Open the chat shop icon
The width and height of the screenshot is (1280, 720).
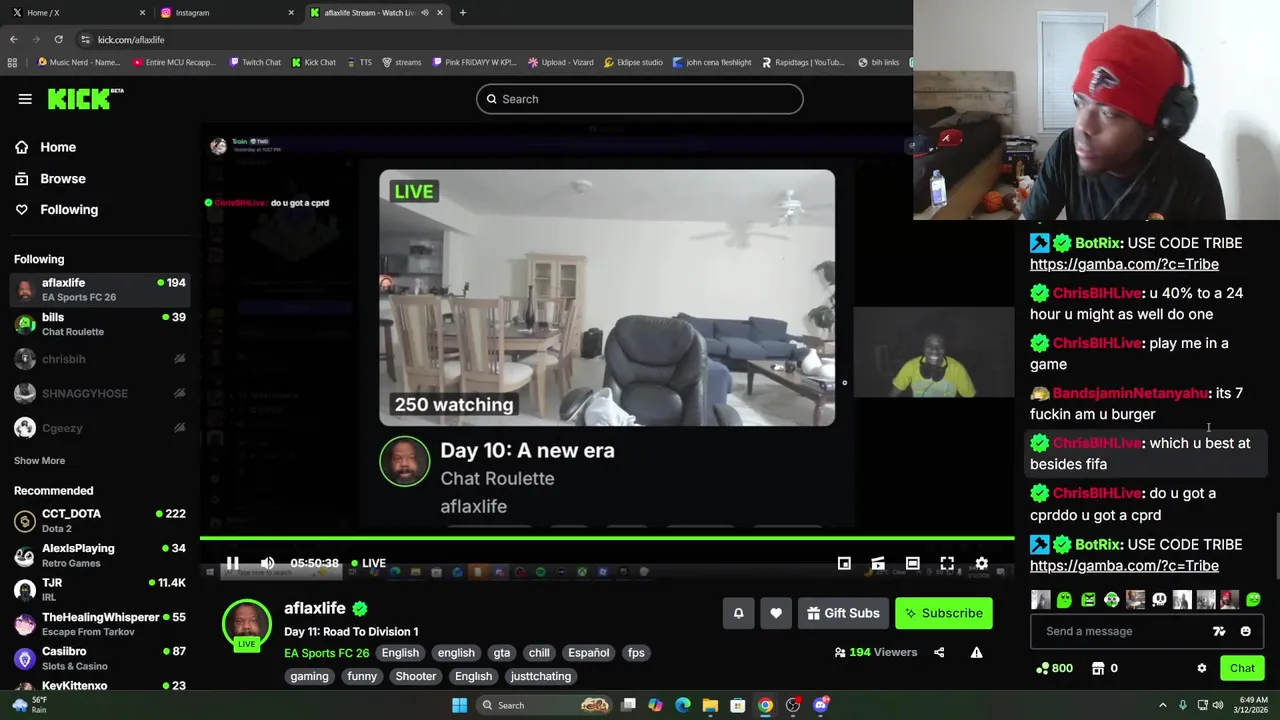(1098, 668)
